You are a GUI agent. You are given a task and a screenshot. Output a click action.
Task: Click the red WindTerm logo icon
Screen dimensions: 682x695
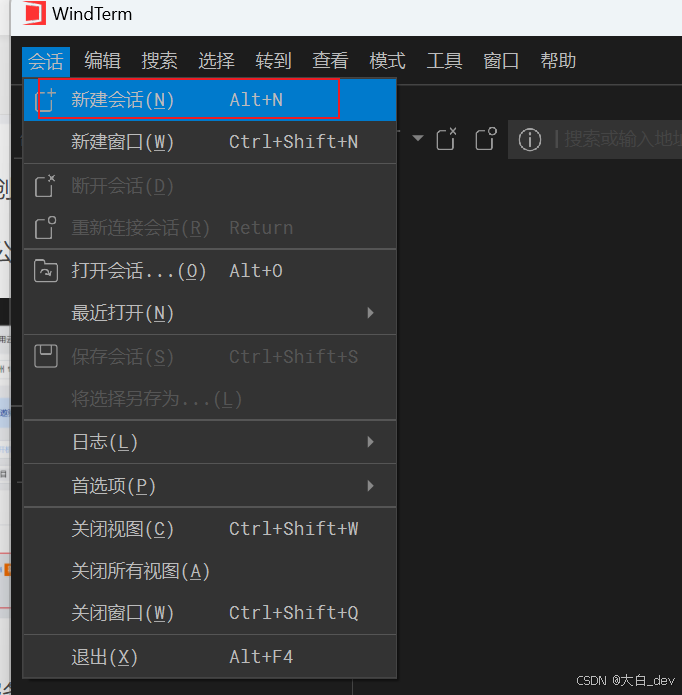(35, 13)
